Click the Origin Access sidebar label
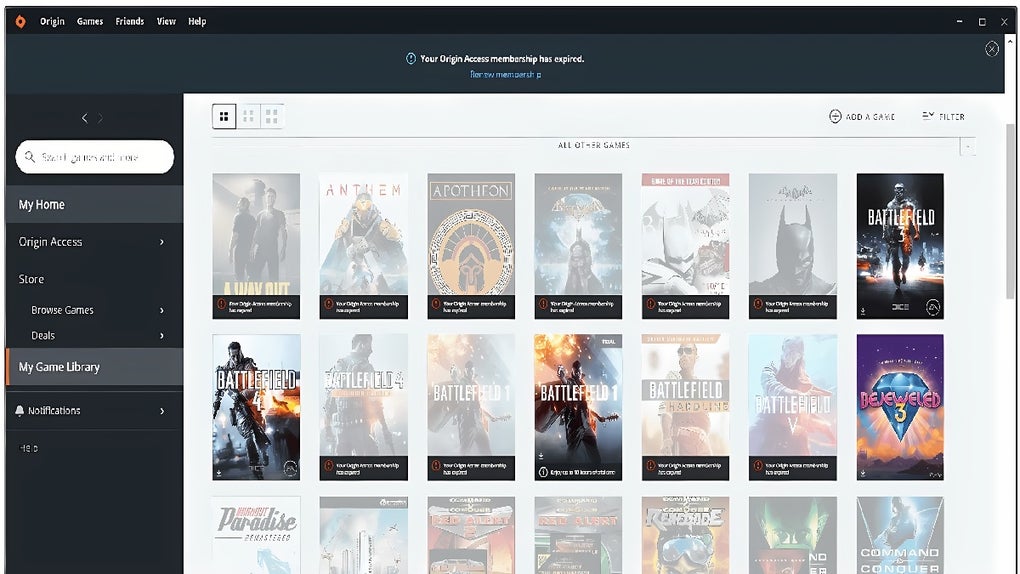1020x574 pixels. (x=50, y=242)
